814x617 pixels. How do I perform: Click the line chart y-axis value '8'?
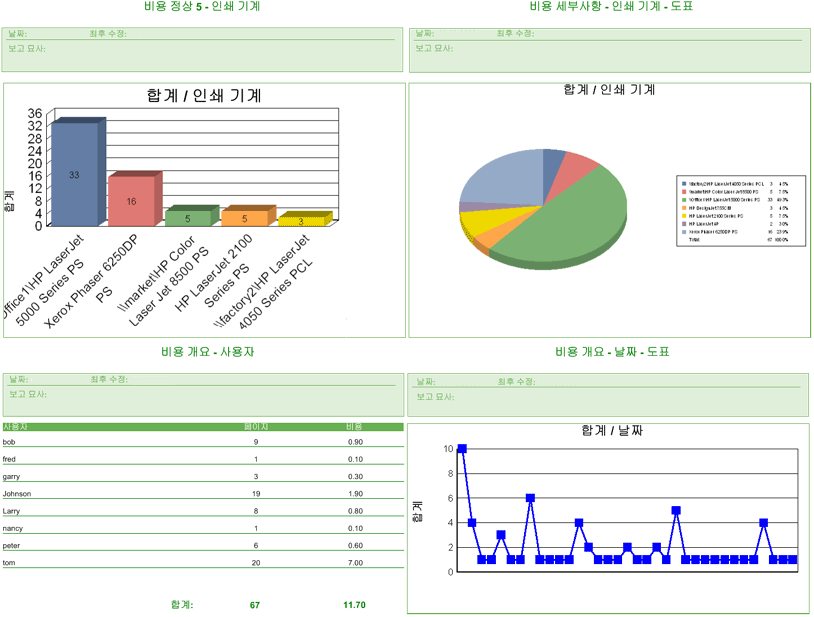coord(450,473)
